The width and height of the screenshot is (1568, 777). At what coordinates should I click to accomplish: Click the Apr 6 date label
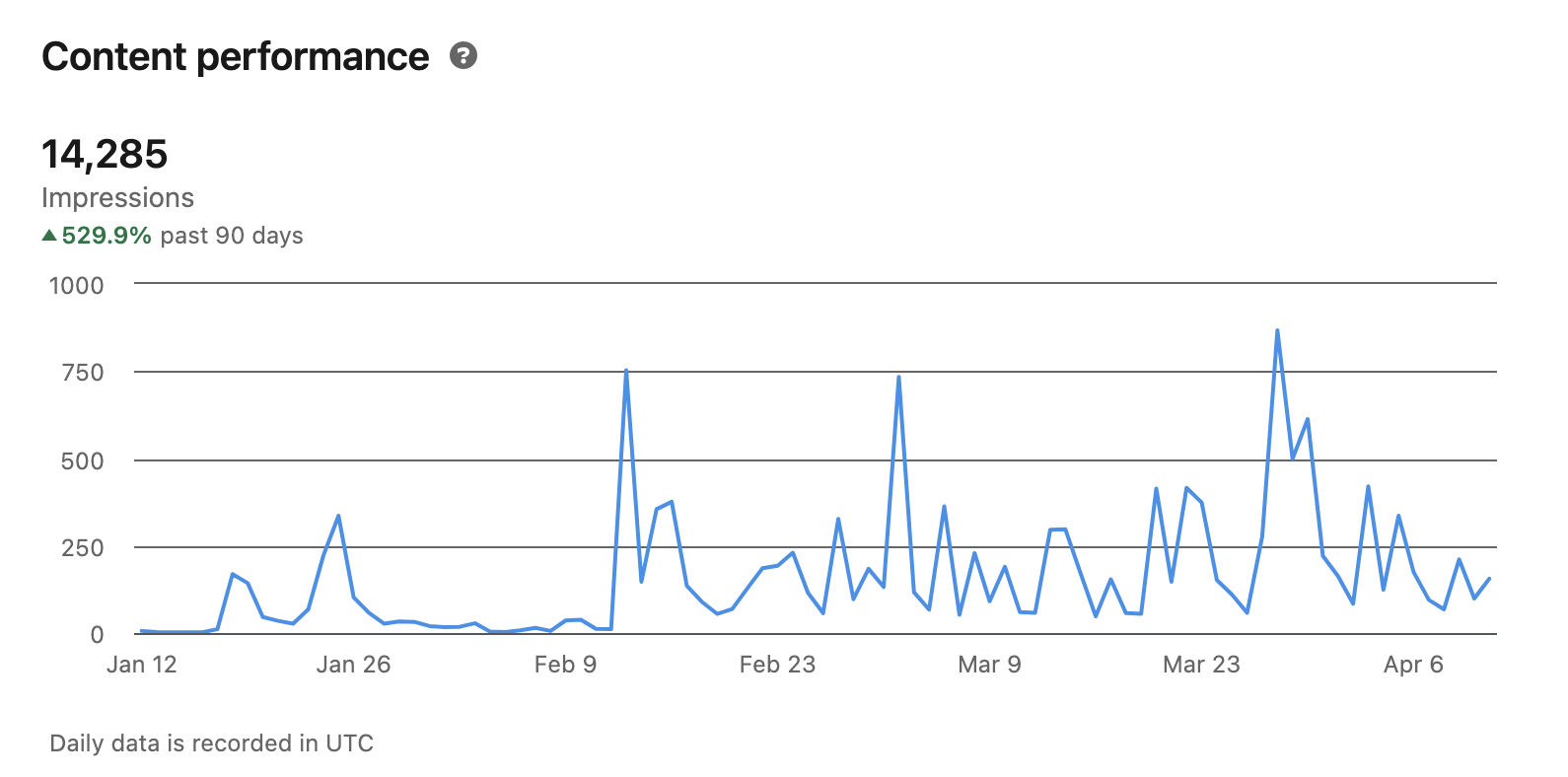(x=1413, y=665)
